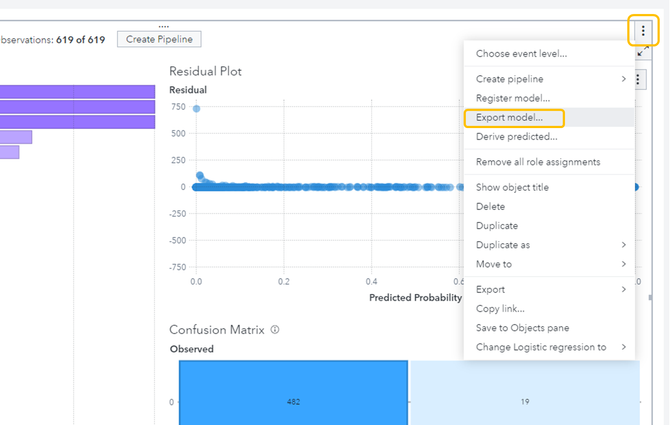
Task: Select Export model... from the menu
Action: tap(509, 118)
